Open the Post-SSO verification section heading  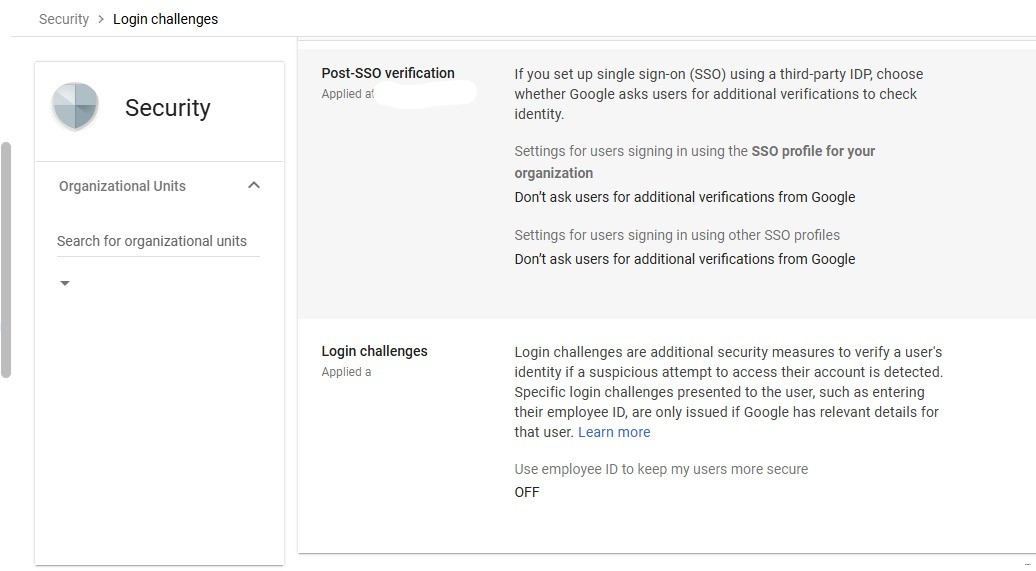tap(388, 73)
